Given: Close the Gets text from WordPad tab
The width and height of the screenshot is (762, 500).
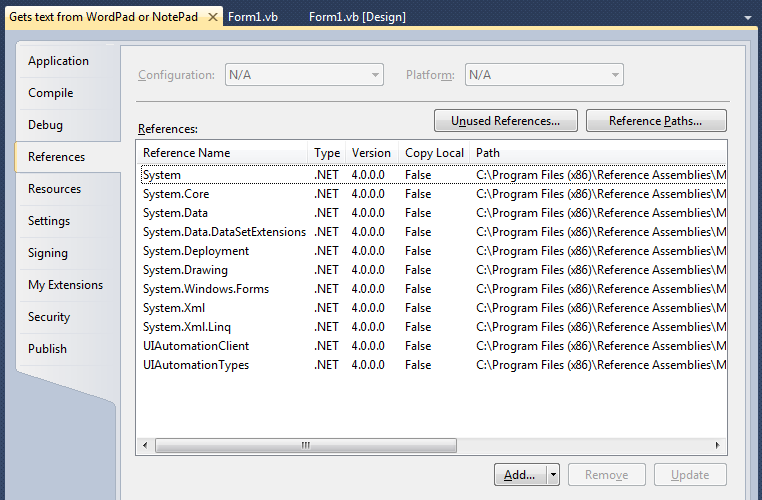Looking at the screenshot, I should pos(213,17).
